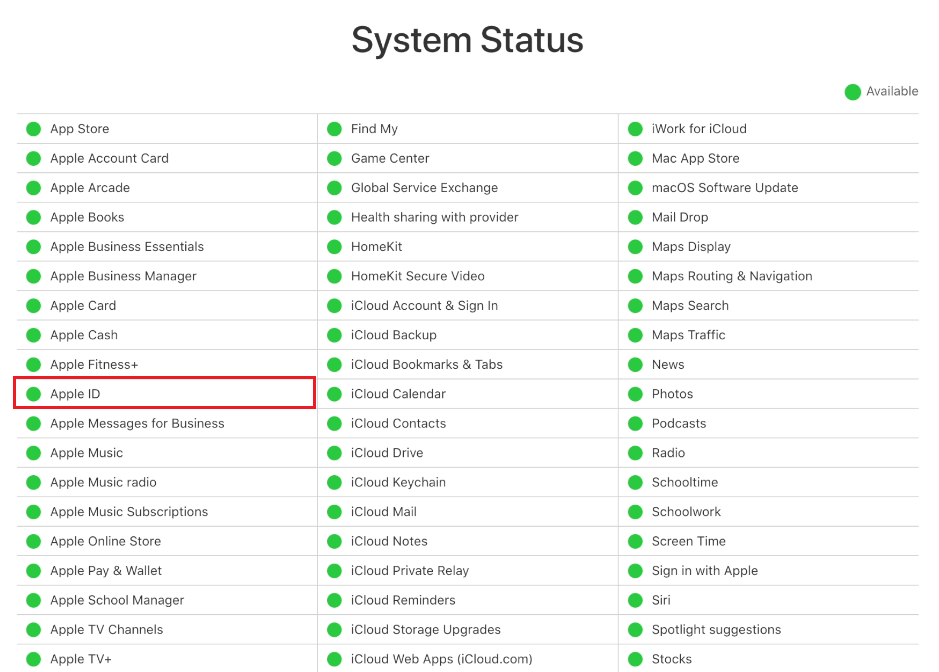939x672 pixels.
Task: Open the iCloud Drive status entry
Action: click(387, 453)
